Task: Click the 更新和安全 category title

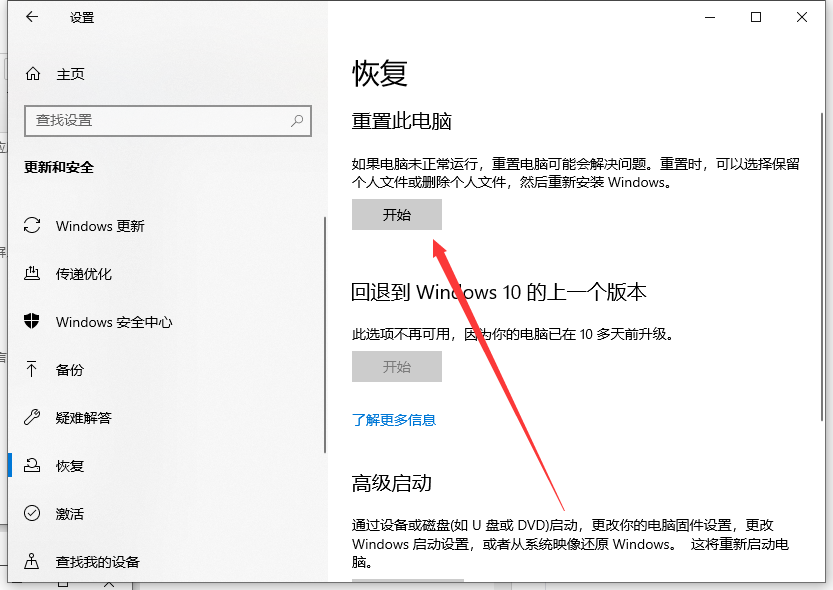Action: click(x=59, y=167)
